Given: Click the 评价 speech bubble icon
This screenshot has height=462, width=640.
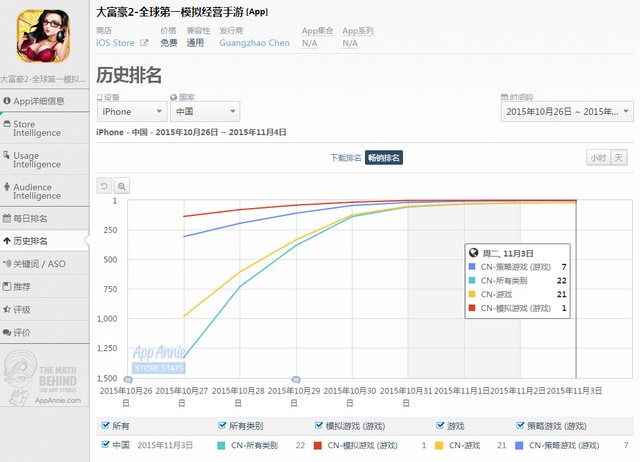Looking at the screenshot, I should [7, 332].
